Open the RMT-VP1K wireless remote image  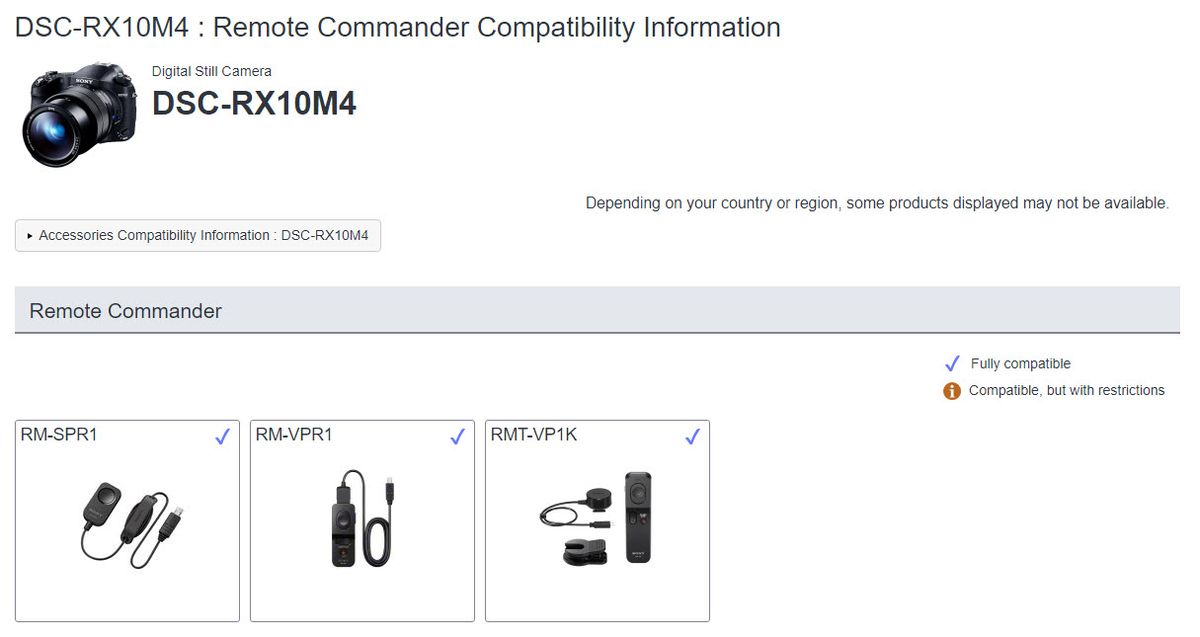click(x=597, y=518)
